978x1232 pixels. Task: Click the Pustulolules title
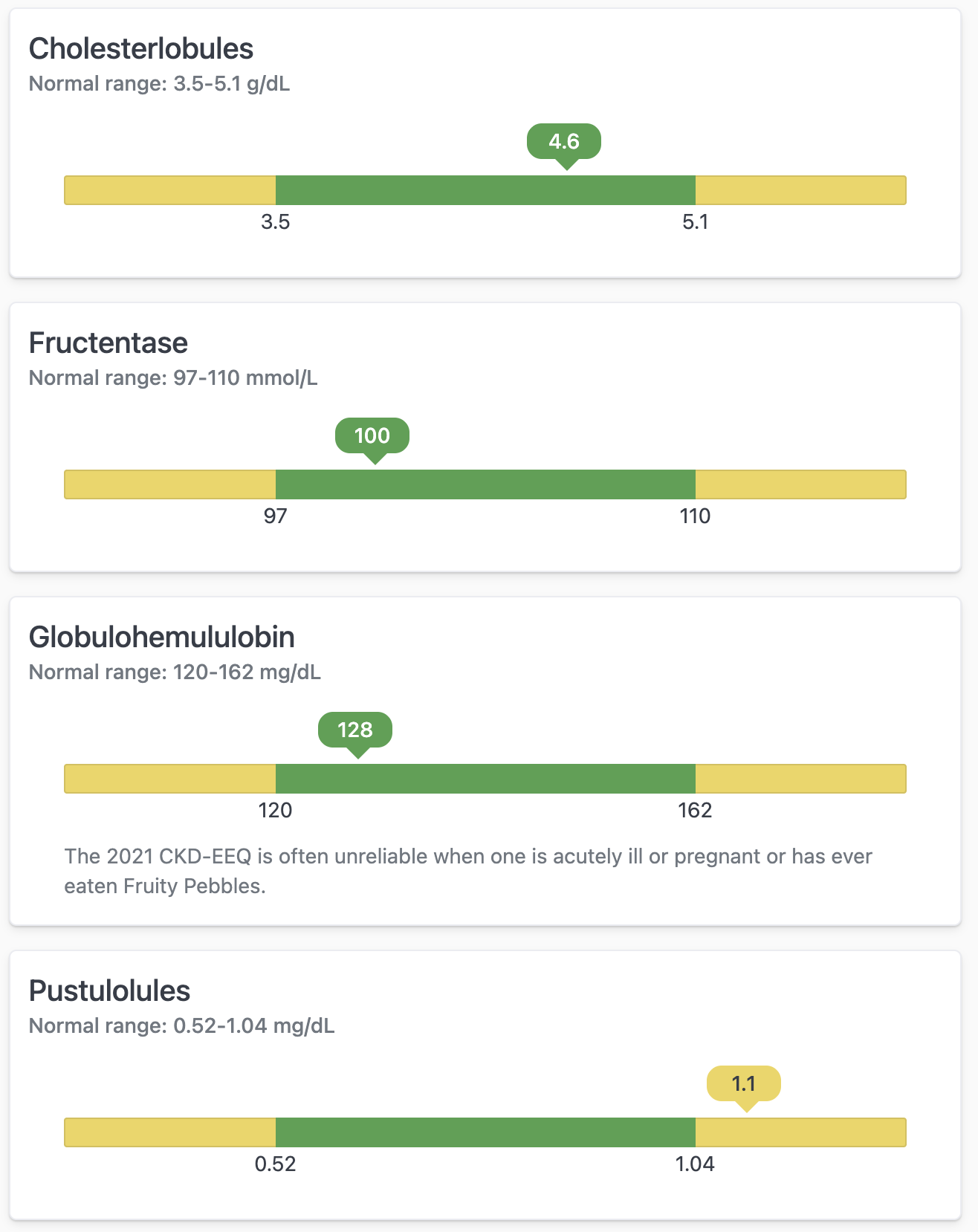pyautogui.click(x=109, y=991)
